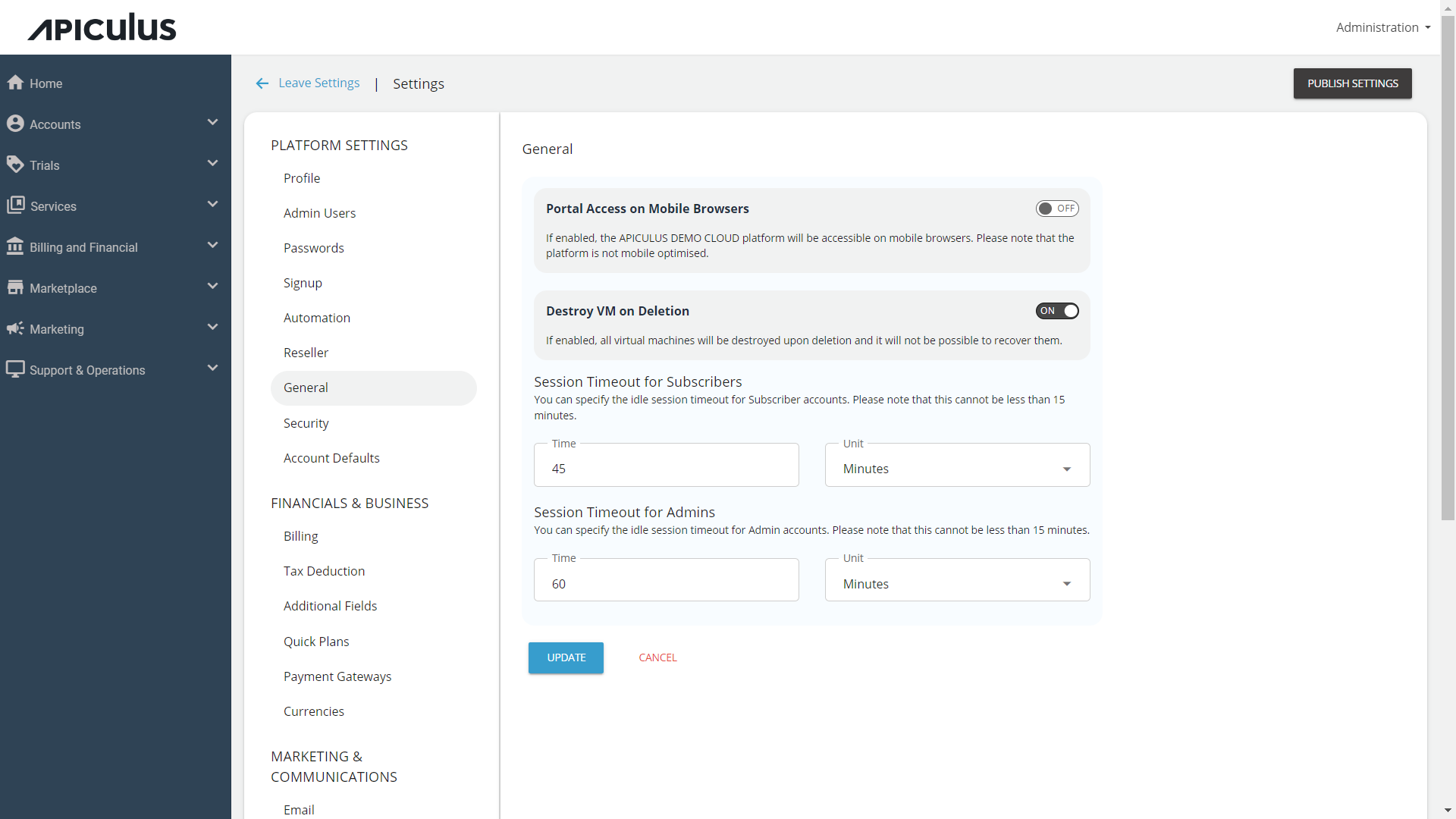Click the Publish Settings button

1352,83
